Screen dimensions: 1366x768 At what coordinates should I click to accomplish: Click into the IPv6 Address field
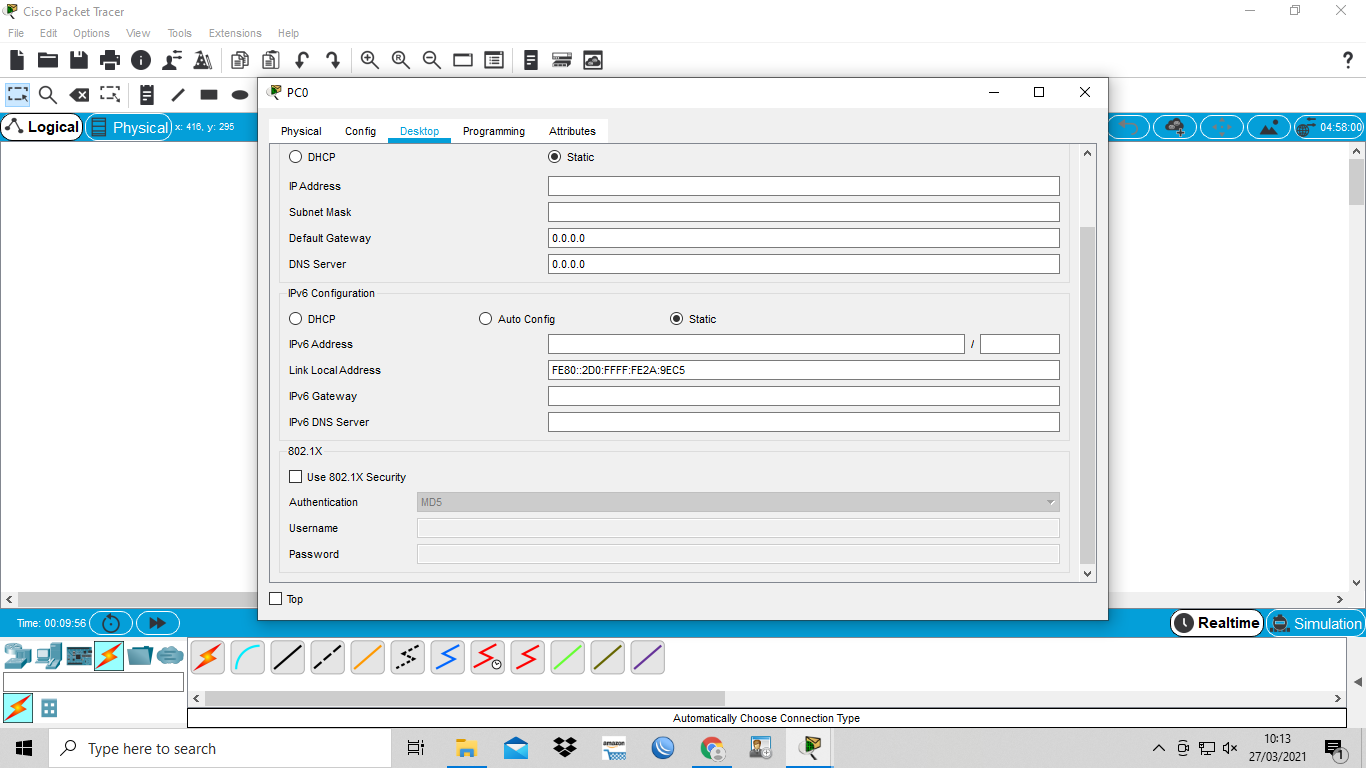coord(756,344)
